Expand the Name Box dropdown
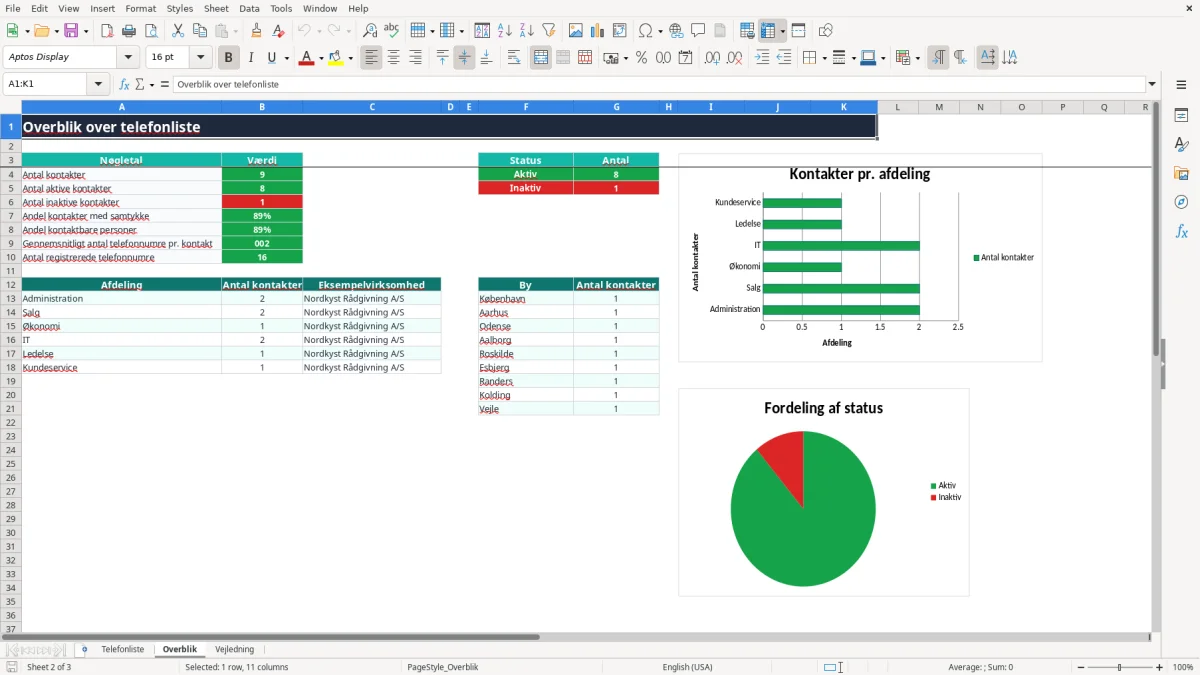 pyautogui.click(x=99, y=84)
